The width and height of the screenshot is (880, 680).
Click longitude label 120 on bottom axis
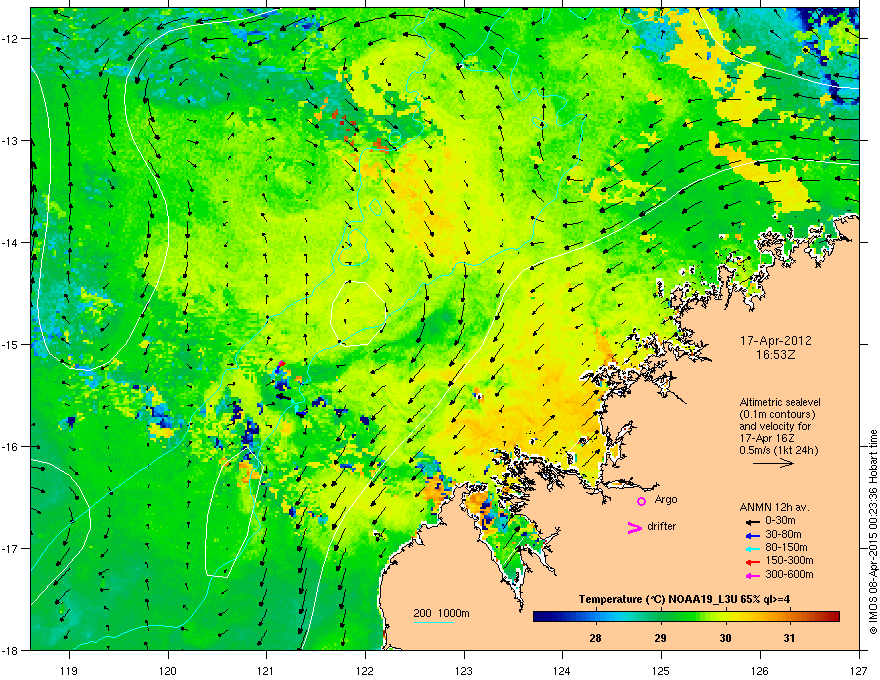pyautogui.click(x=168, y=670)
